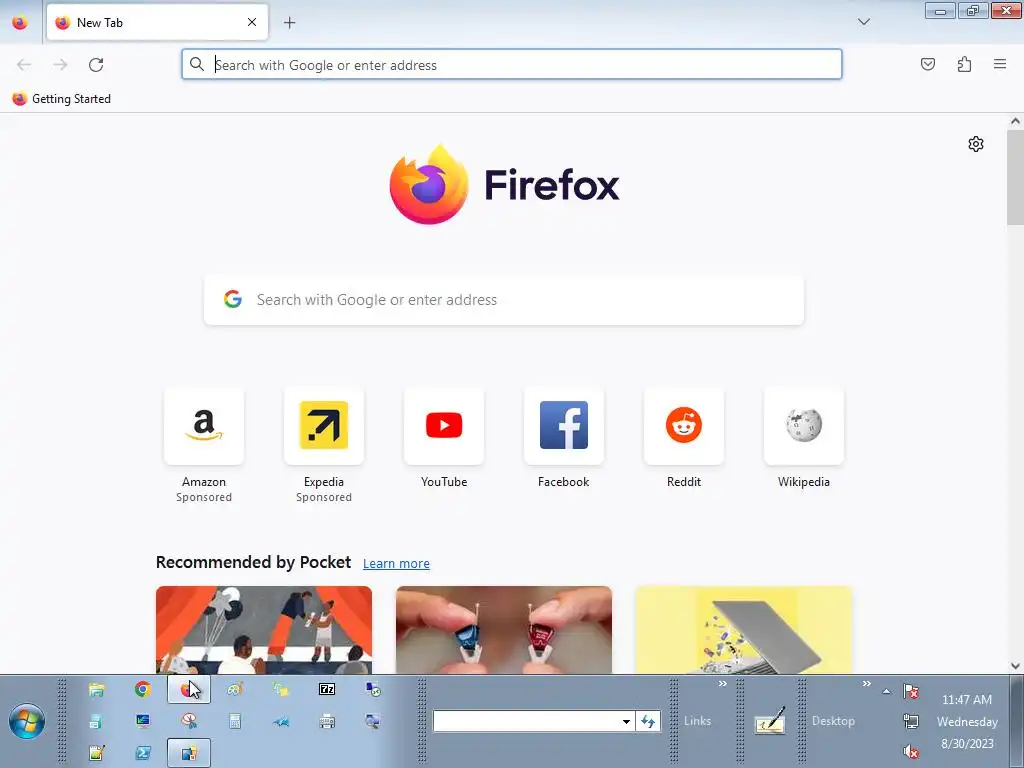Click the Windows Start orb
Viewport: 1024px width, 768px height.
(27, 722)
